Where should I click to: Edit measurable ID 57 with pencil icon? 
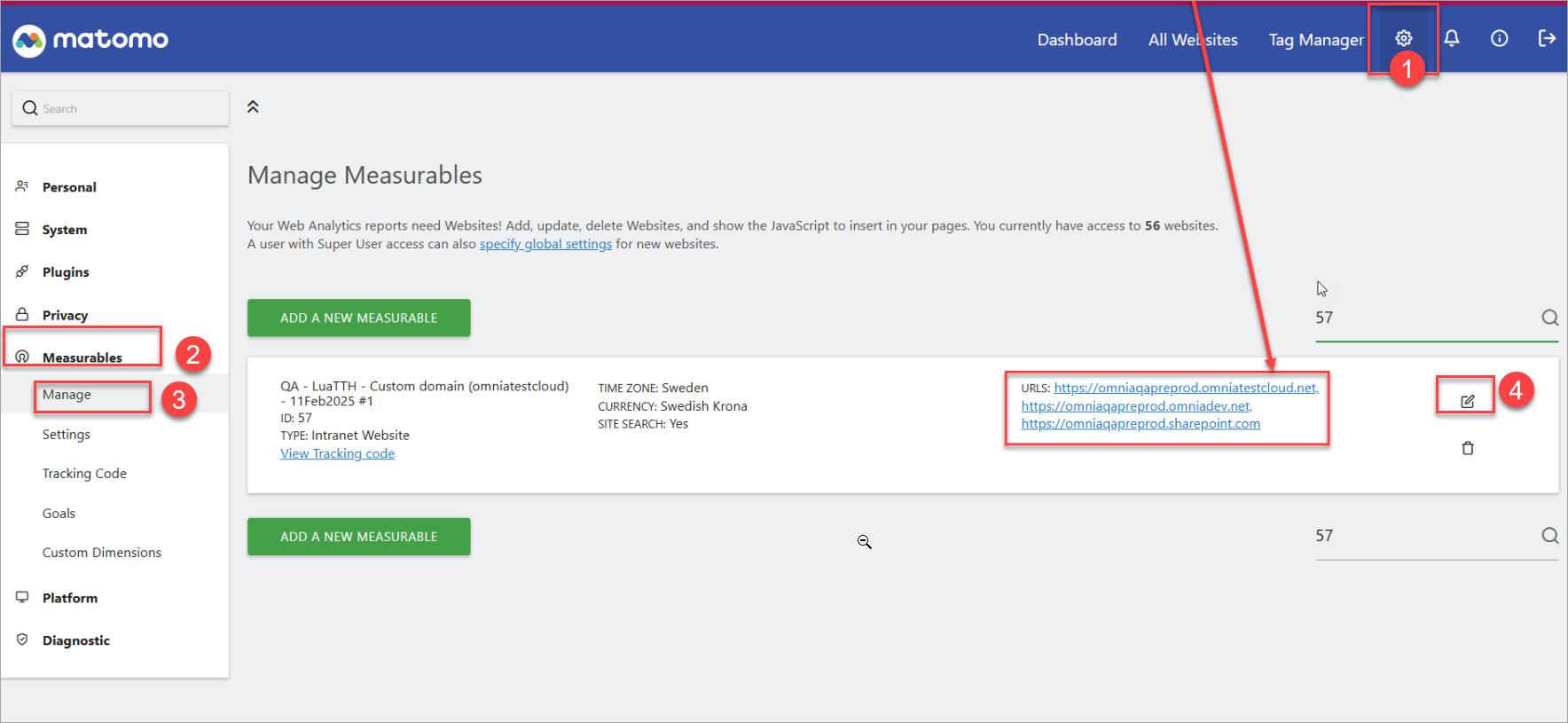click(x=1468, y=401)
